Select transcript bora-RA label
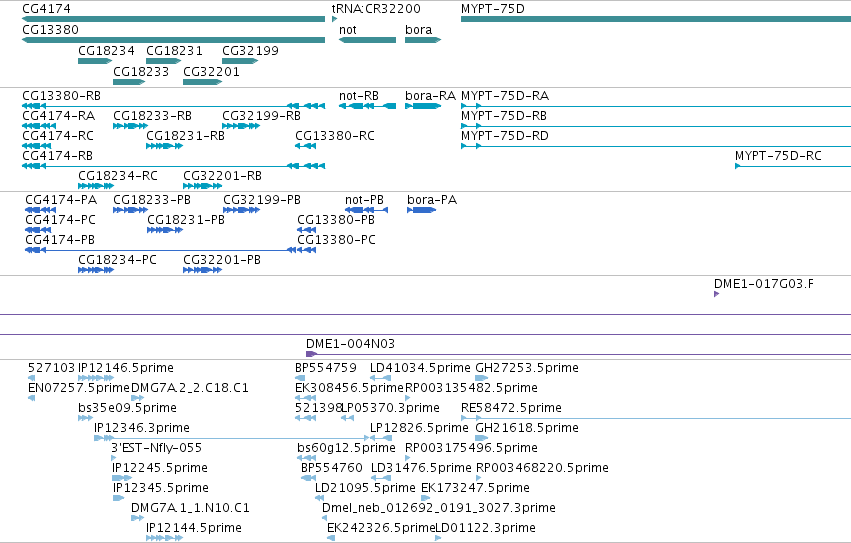Viewport: 851px width, 543px height. pos(430,96)
